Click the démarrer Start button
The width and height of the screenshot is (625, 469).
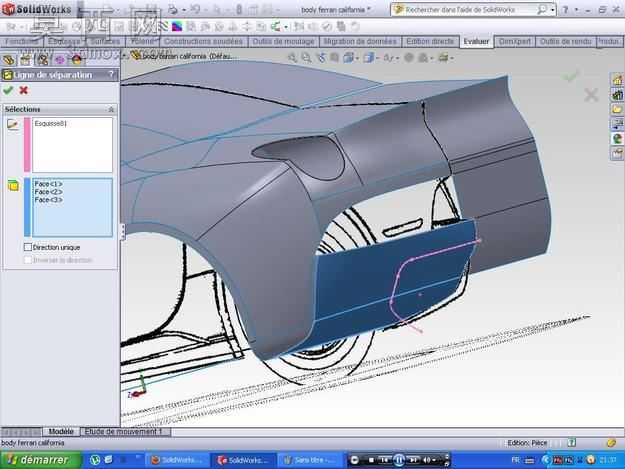pos(41,460)
